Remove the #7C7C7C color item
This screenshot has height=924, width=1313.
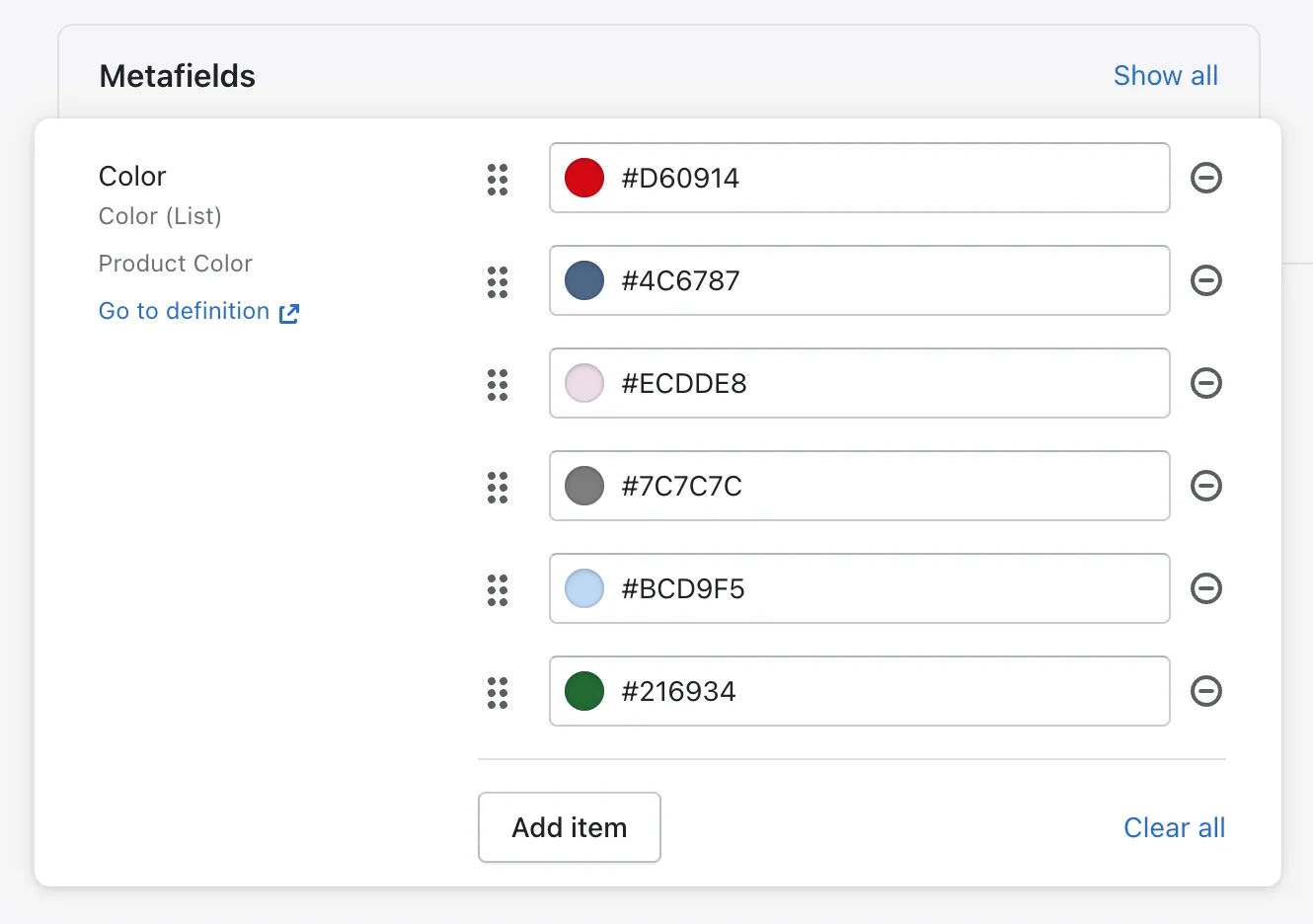pos(1206,486)
